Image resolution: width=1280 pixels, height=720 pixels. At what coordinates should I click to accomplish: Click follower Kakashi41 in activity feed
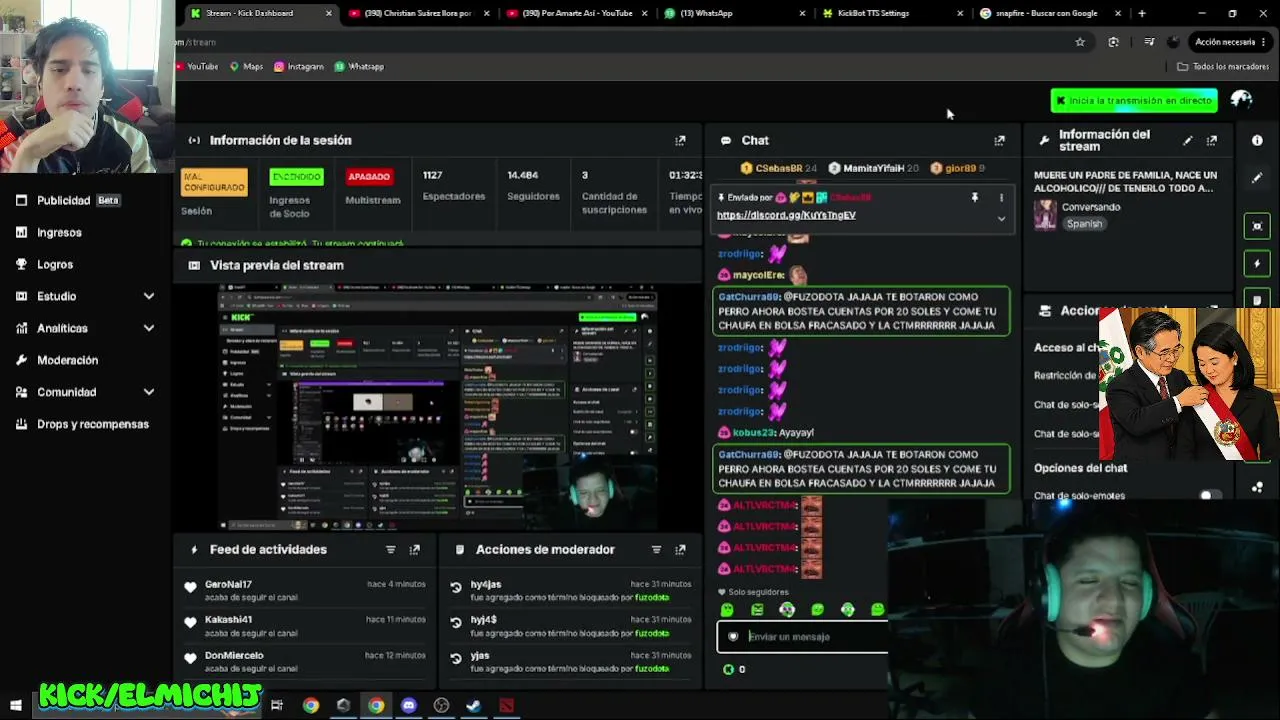[228, 619]
